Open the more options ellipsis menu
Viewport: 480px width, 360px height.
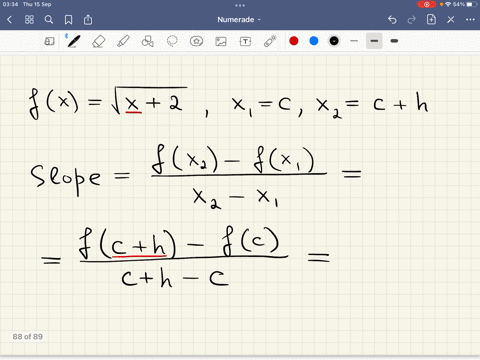click(x=470, y=20)
